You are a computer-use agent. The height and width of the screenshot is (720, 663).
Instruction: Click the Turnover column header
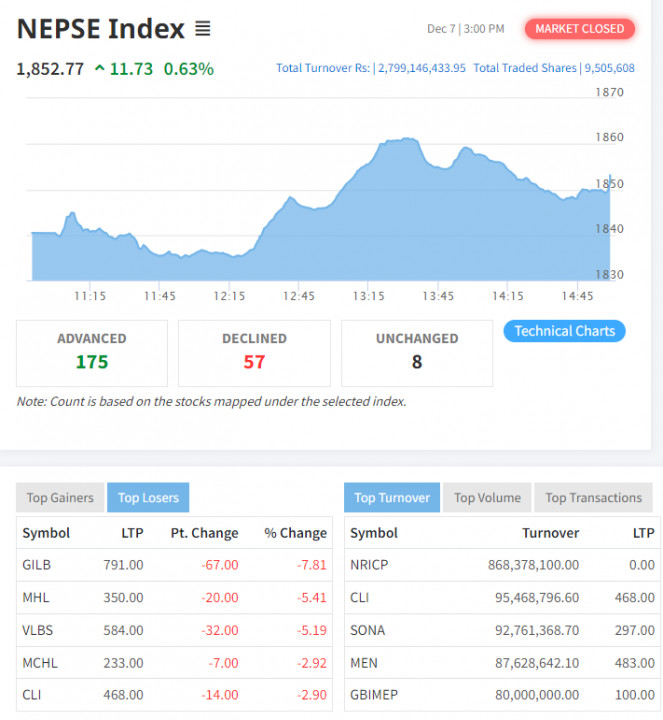tap(551, 533)
